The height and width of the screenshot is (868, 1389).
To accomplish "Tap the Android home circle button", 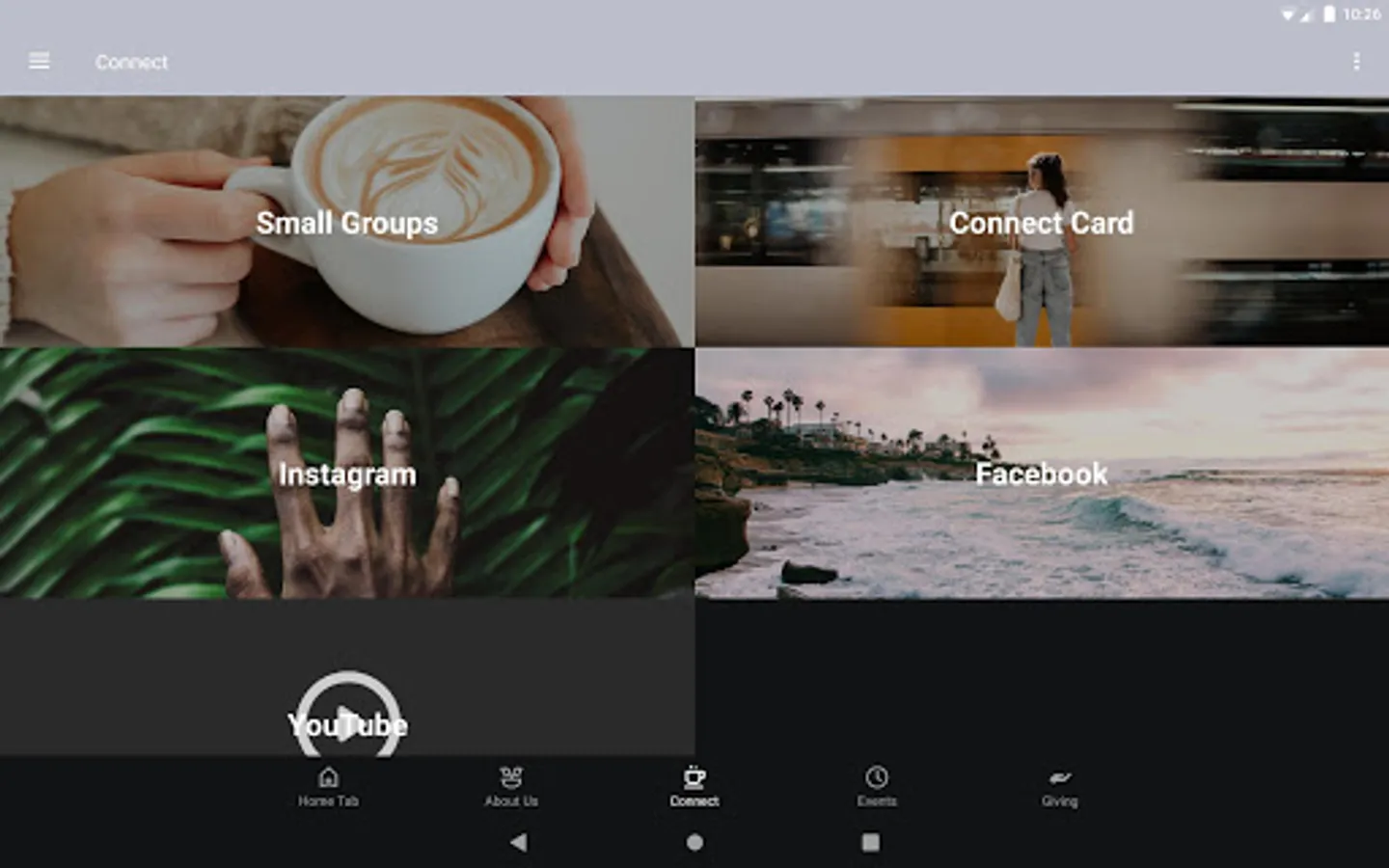I will point(694,842).
